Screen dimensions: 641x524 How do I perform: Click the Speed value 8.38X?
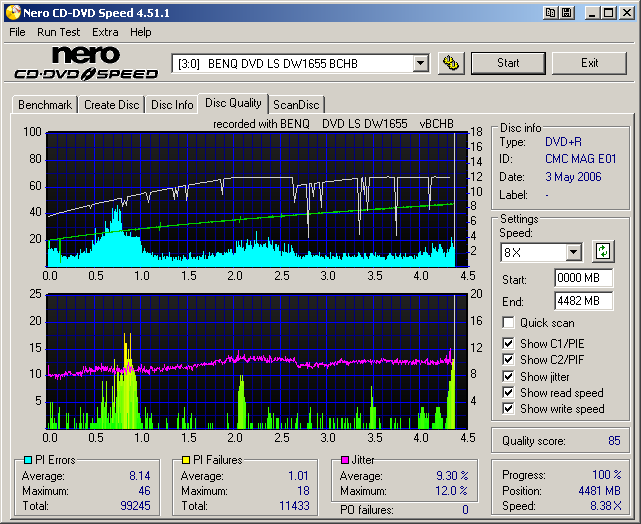pos(605,506)
